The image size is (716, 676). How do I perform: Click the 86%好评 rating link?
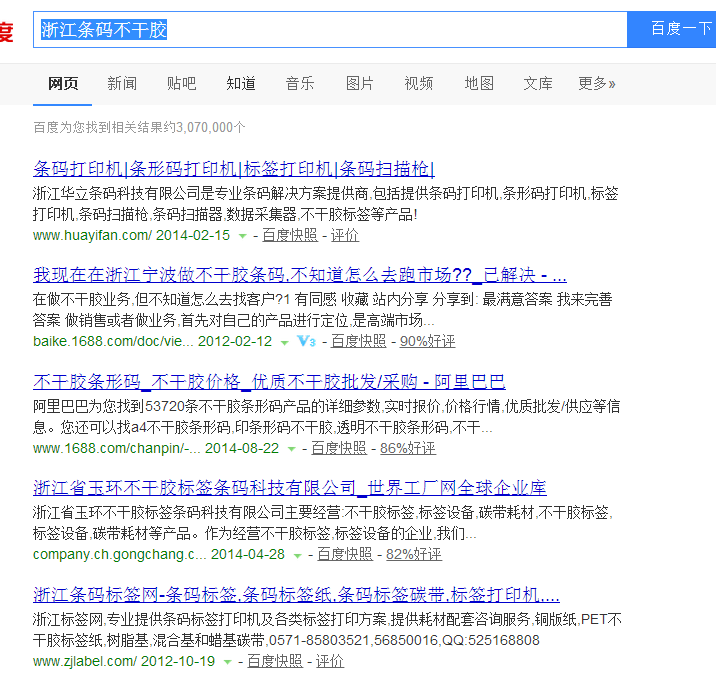pos(408,448)
